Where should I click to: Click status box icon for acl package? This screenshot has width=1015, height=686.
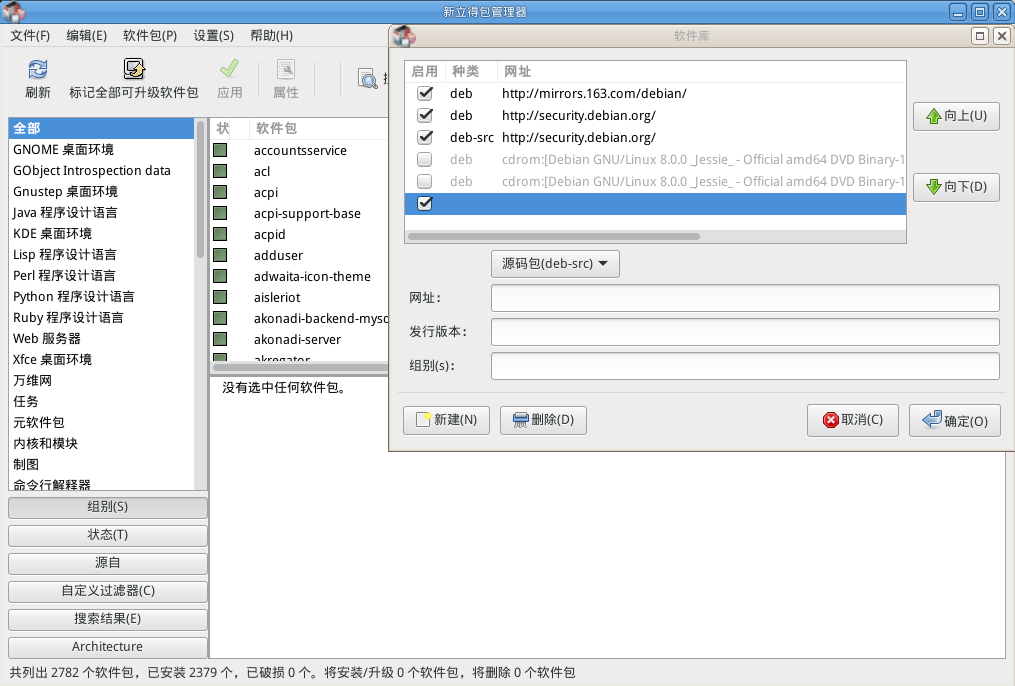click(x=220, y=171)
